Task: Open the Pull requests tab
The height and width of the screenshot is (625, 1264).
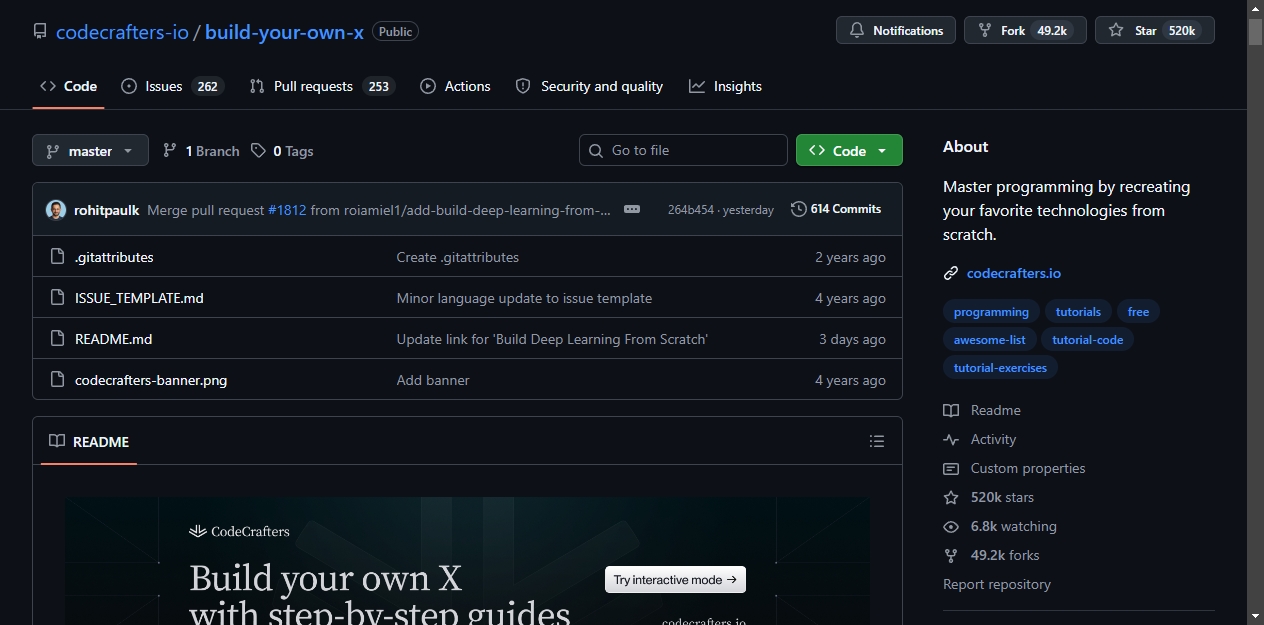Action: (x=322, y=86)
